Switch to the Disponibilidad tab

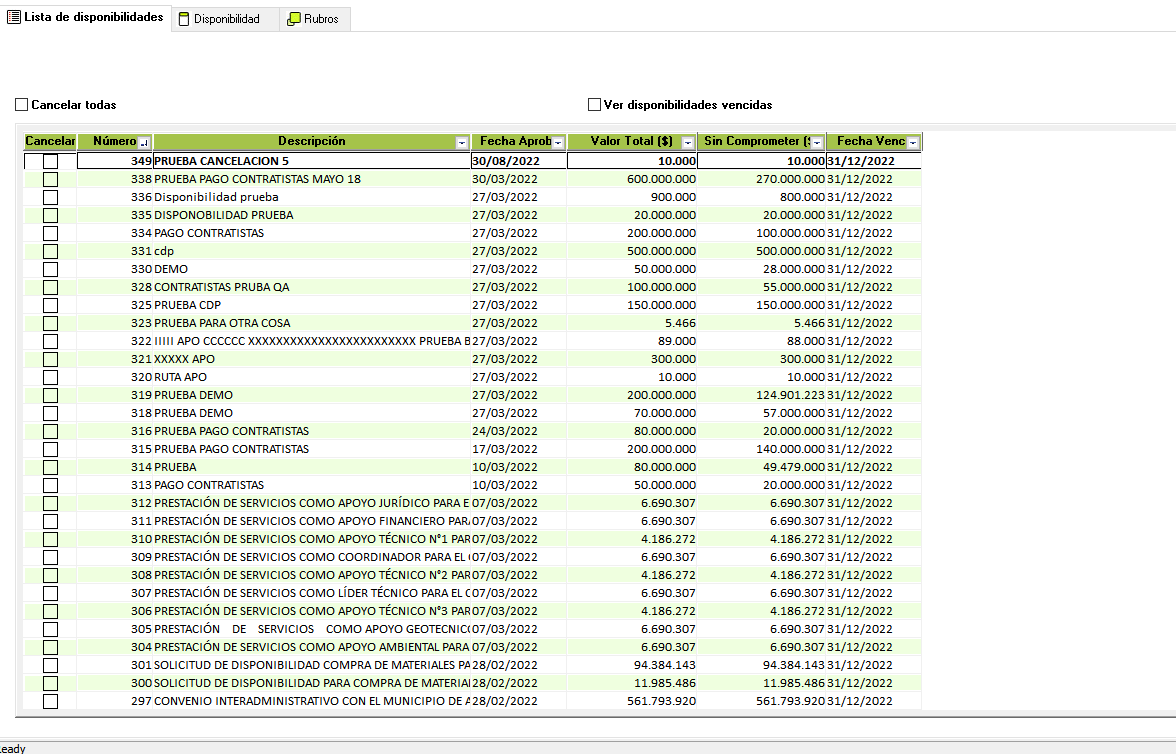(226, 19)
